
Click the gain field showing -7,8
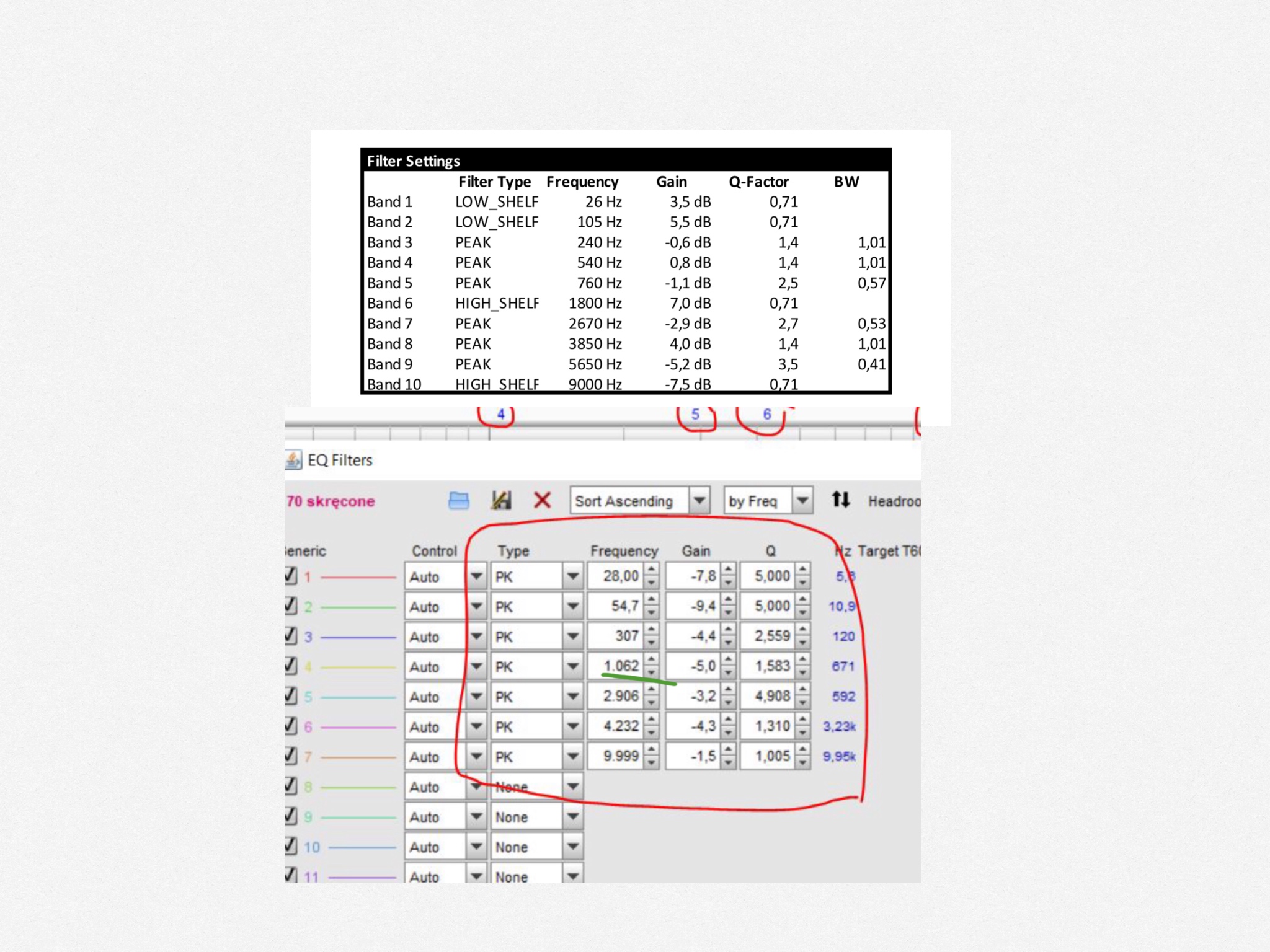click(693, 576)
